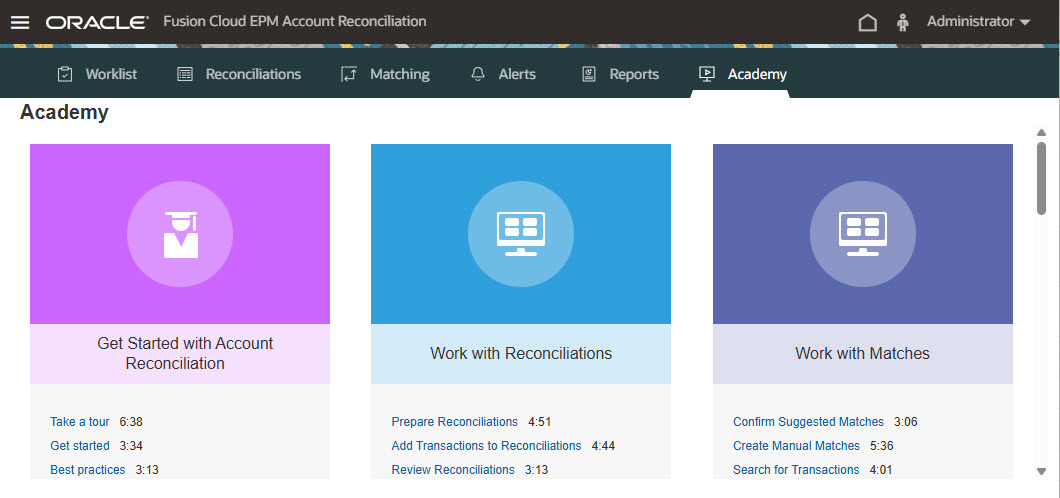Open Work with Reconciliations card title
The height and width of the screenshot is (498, 1060).
(x=521, y=353)
